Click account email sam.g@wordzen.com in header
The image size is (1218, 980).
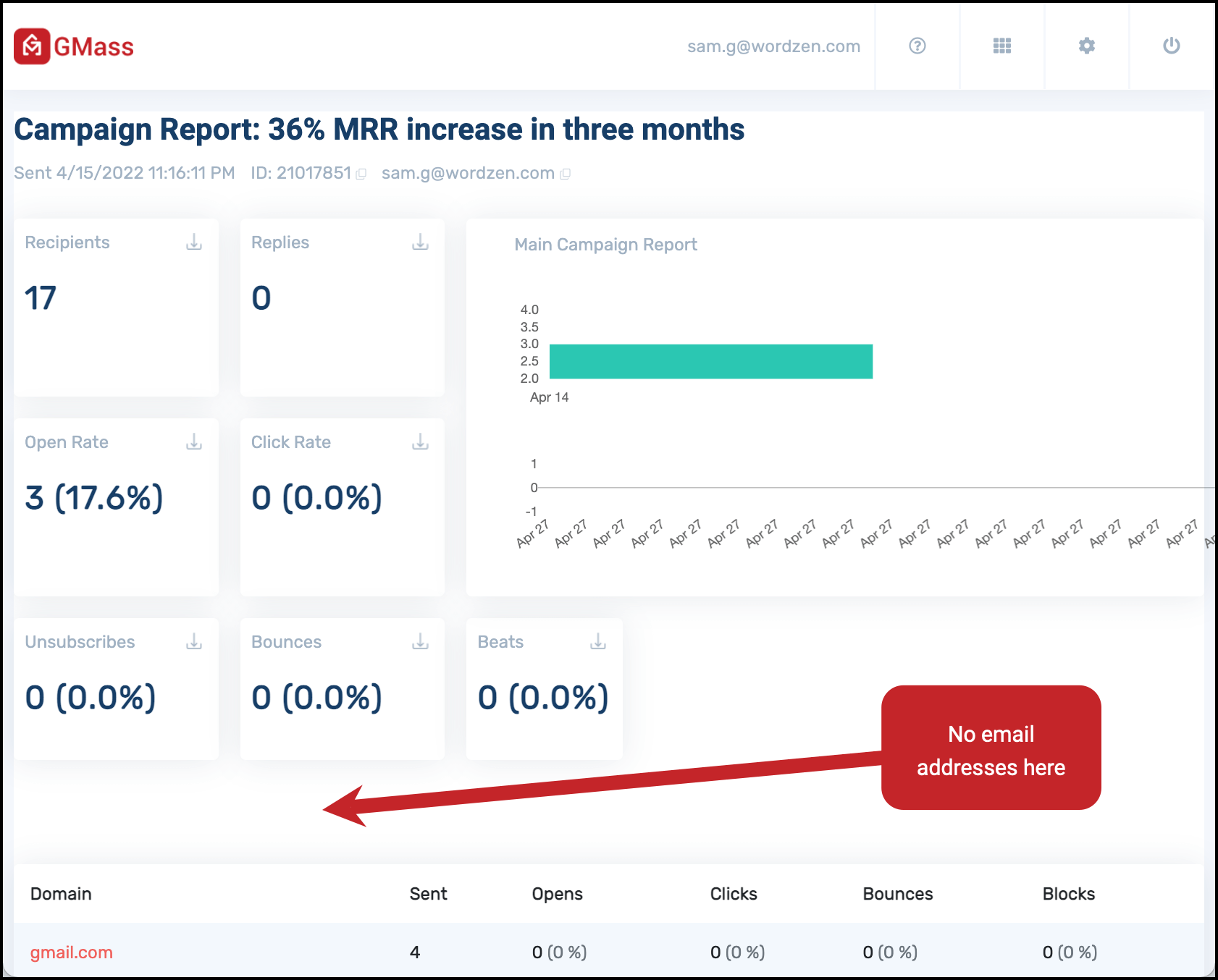[x=773, y=46]
